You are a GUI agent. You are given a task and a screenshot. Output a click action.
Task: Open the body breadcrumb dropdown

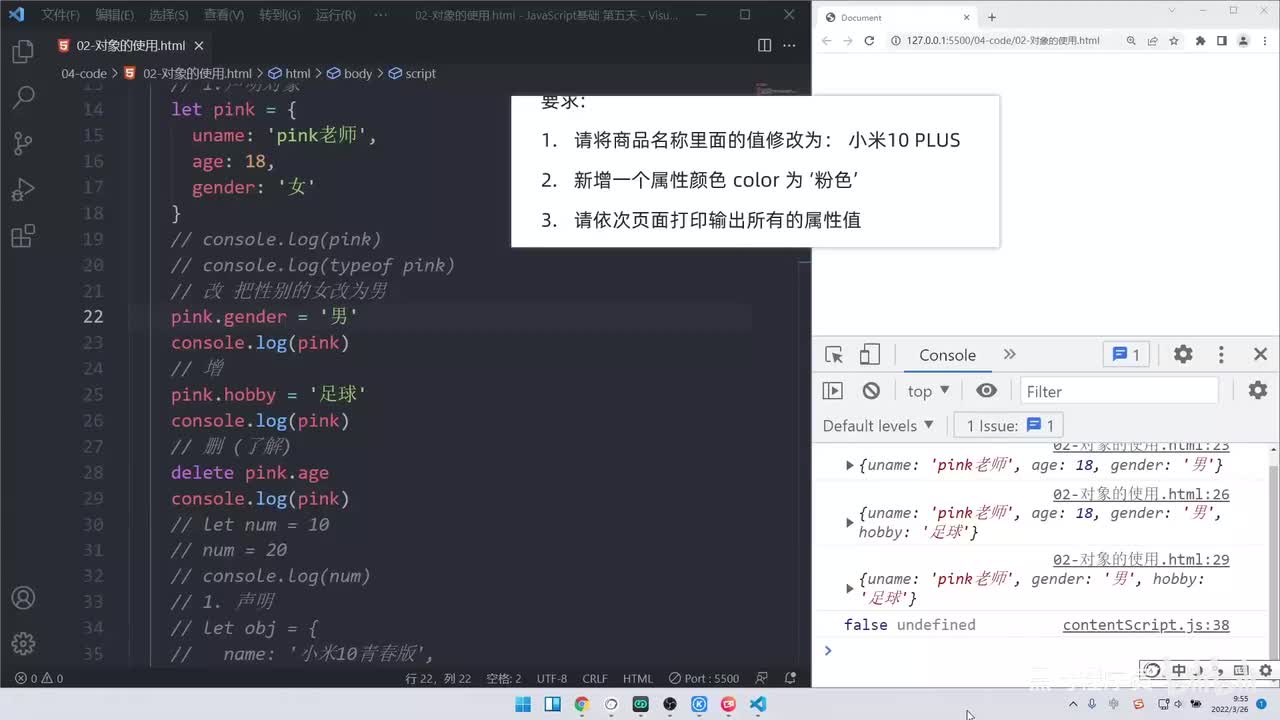pyautogui.click(x=350, y=73)
